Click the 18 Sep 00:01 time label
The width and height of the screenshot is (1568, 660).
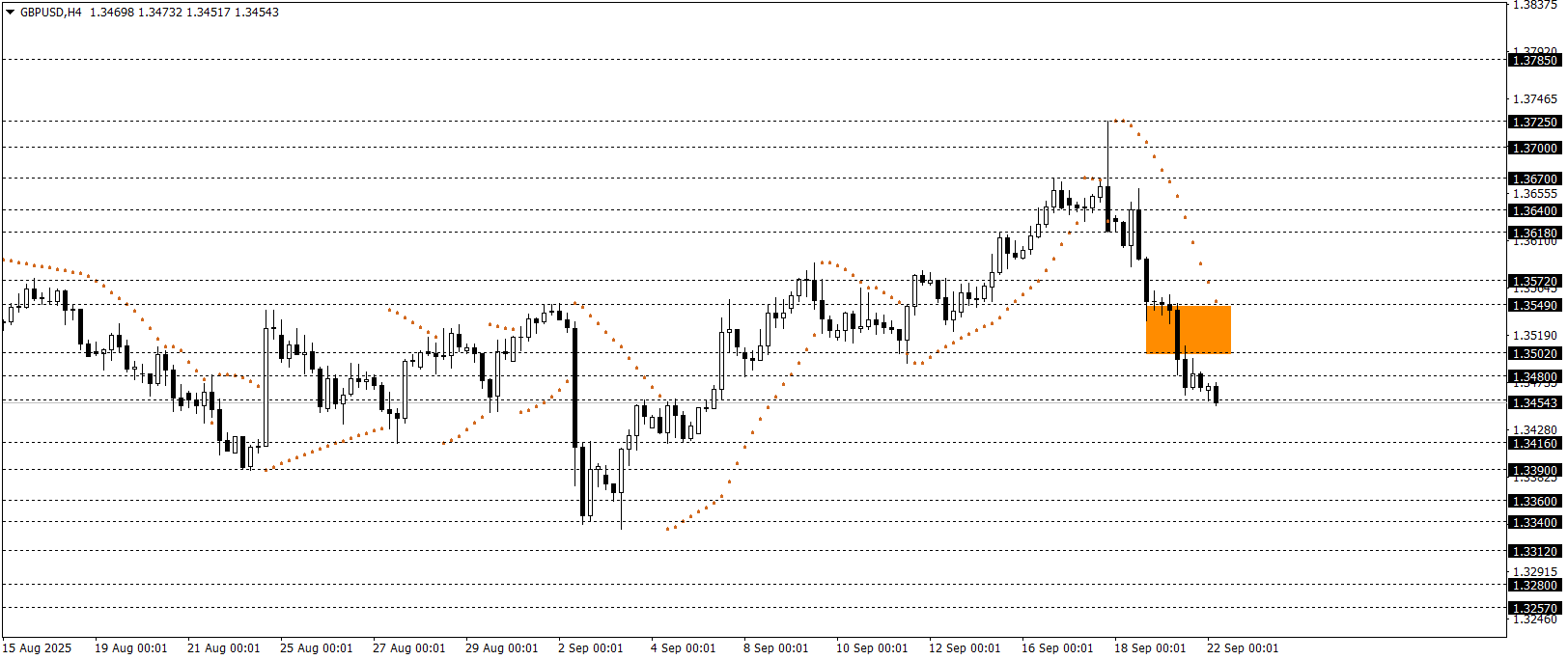tap(1150, 647)
